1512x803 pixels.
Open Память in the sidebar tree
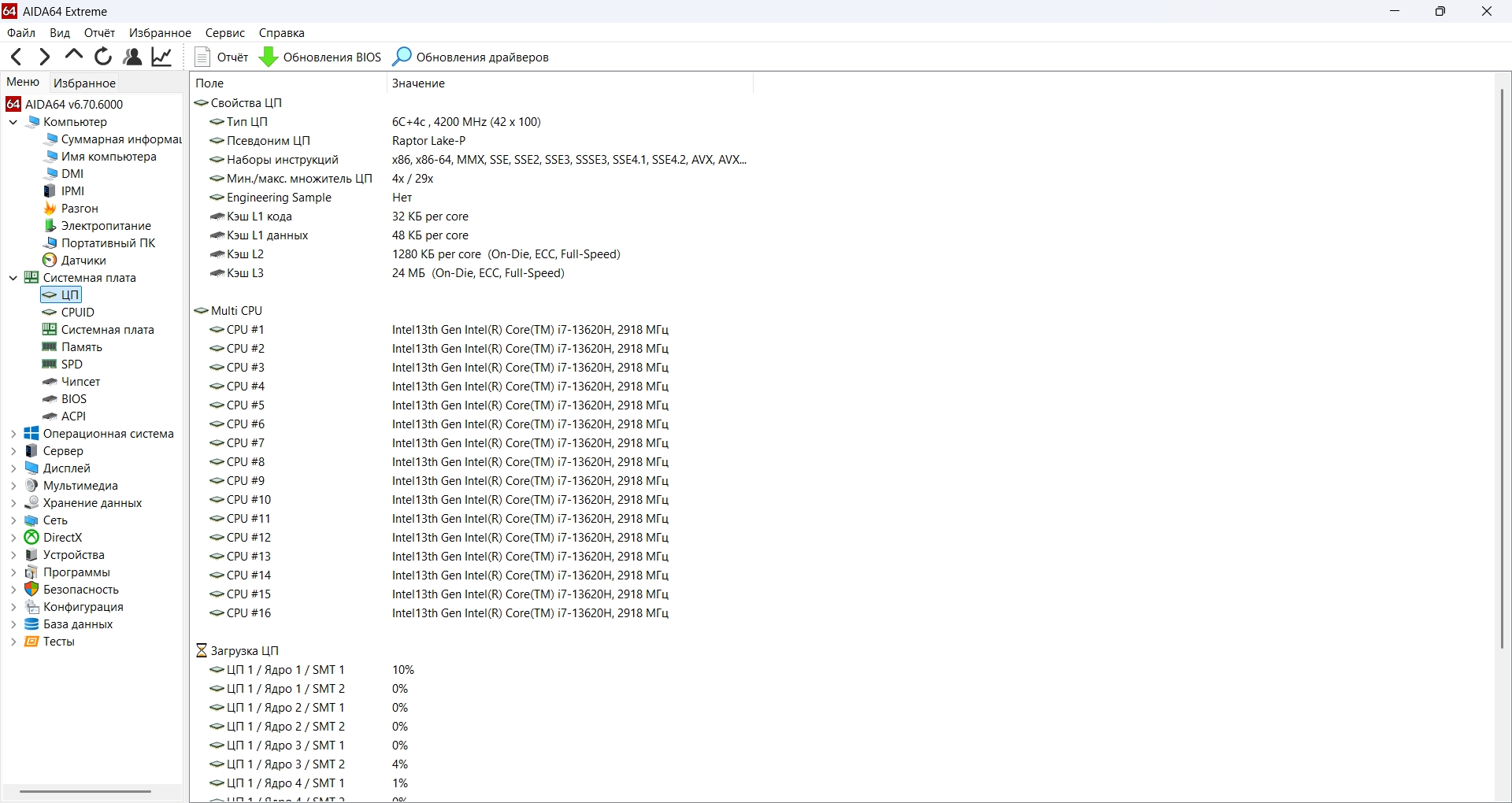72,347
